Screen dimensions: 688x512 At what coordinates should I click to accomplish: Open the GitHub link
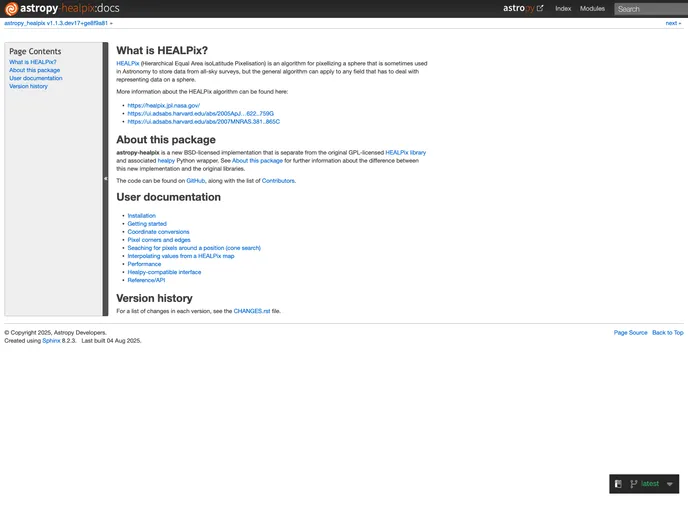tap(196, 181)
